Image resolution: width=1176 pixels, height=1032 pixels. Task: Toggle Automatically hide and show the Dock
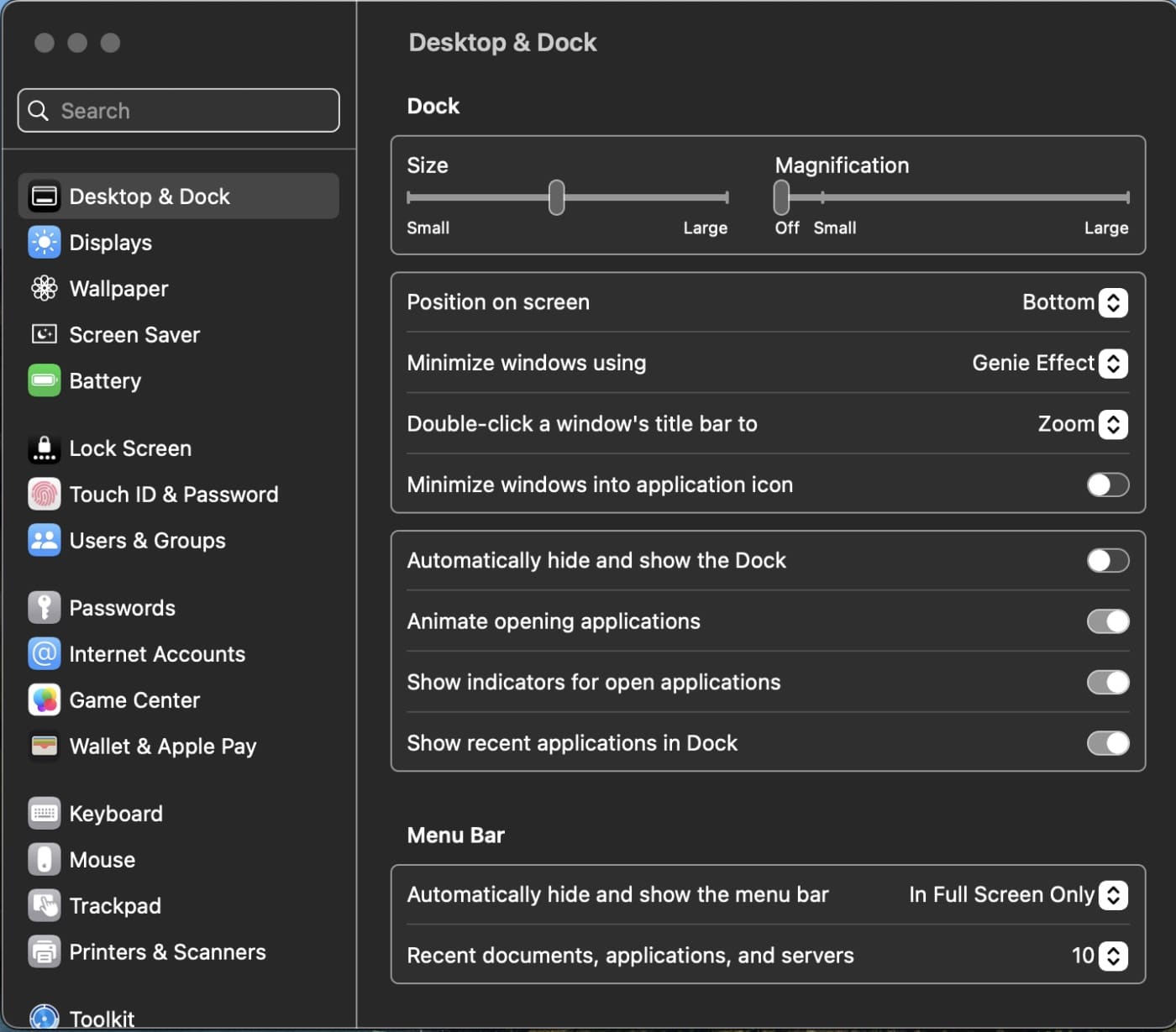tap(1107, 561)
